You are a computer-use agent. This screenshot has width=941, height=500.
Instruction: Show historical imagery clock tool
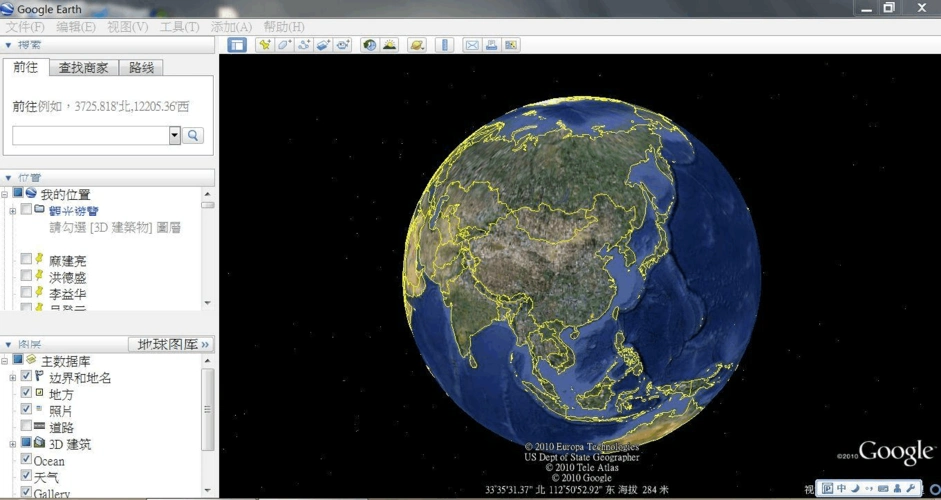pos(370,44)
